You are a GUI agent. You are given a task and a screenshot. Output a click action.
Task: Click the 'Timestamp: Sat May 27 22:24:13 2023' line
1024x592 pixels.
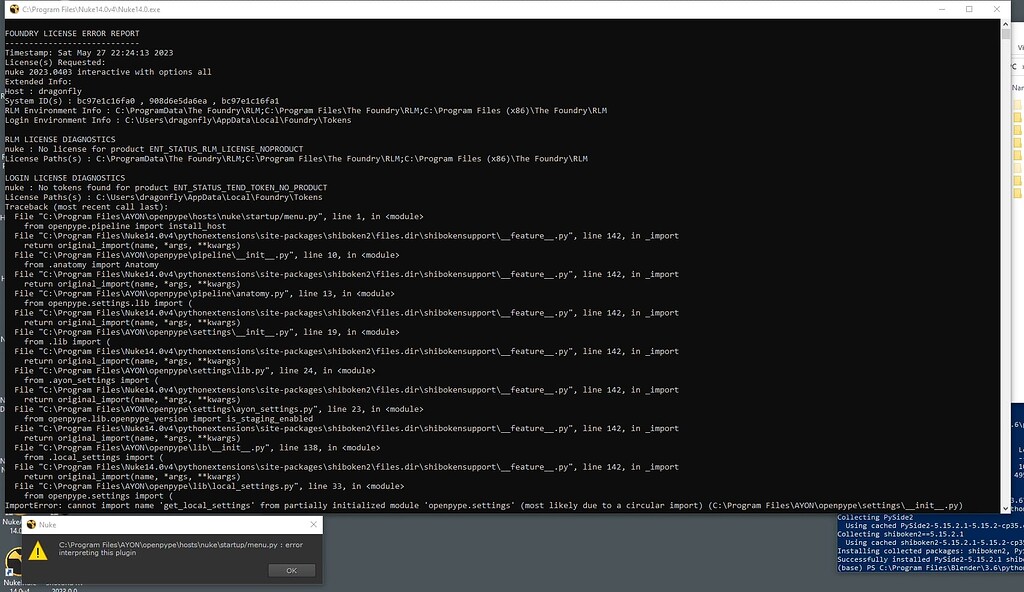pos(89,53)
